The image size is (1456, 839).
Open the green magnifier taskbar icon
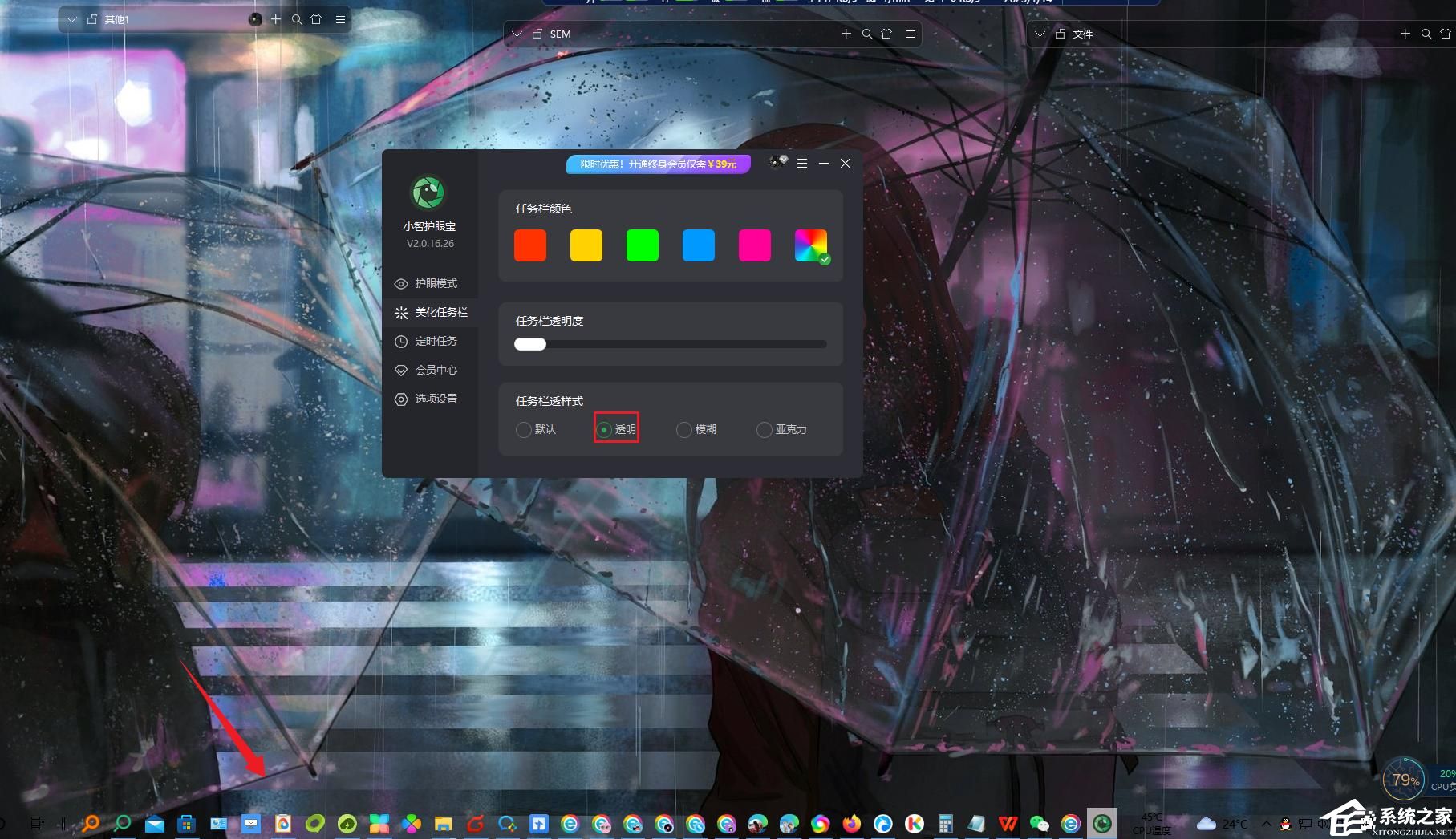tap(122, 824)
